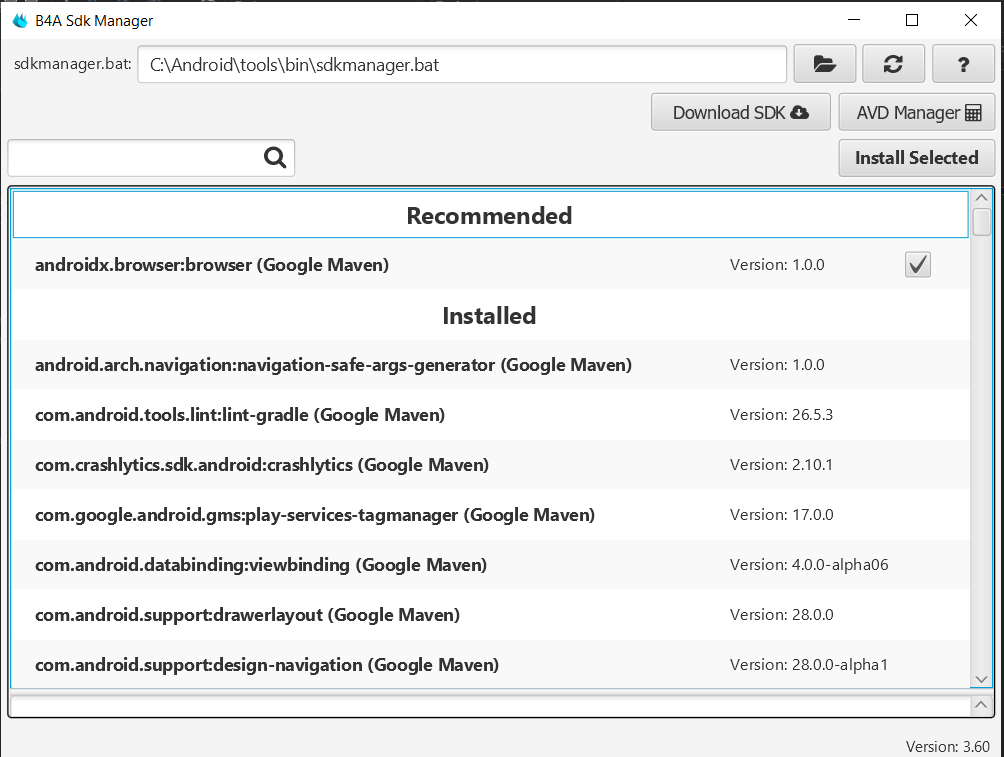
Task: Select the crashlytics package row
Action: [490, 464]
